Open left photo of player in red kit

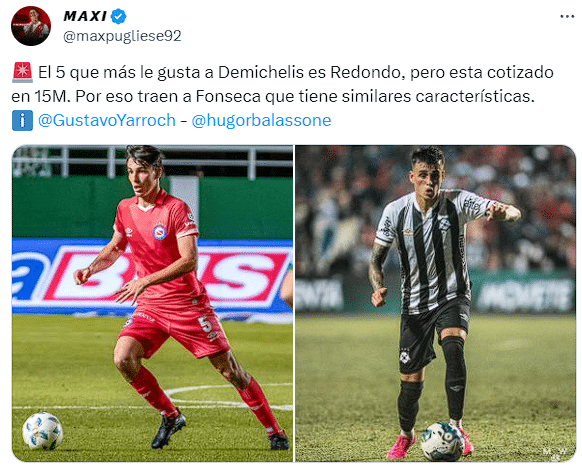coord(153,303)
